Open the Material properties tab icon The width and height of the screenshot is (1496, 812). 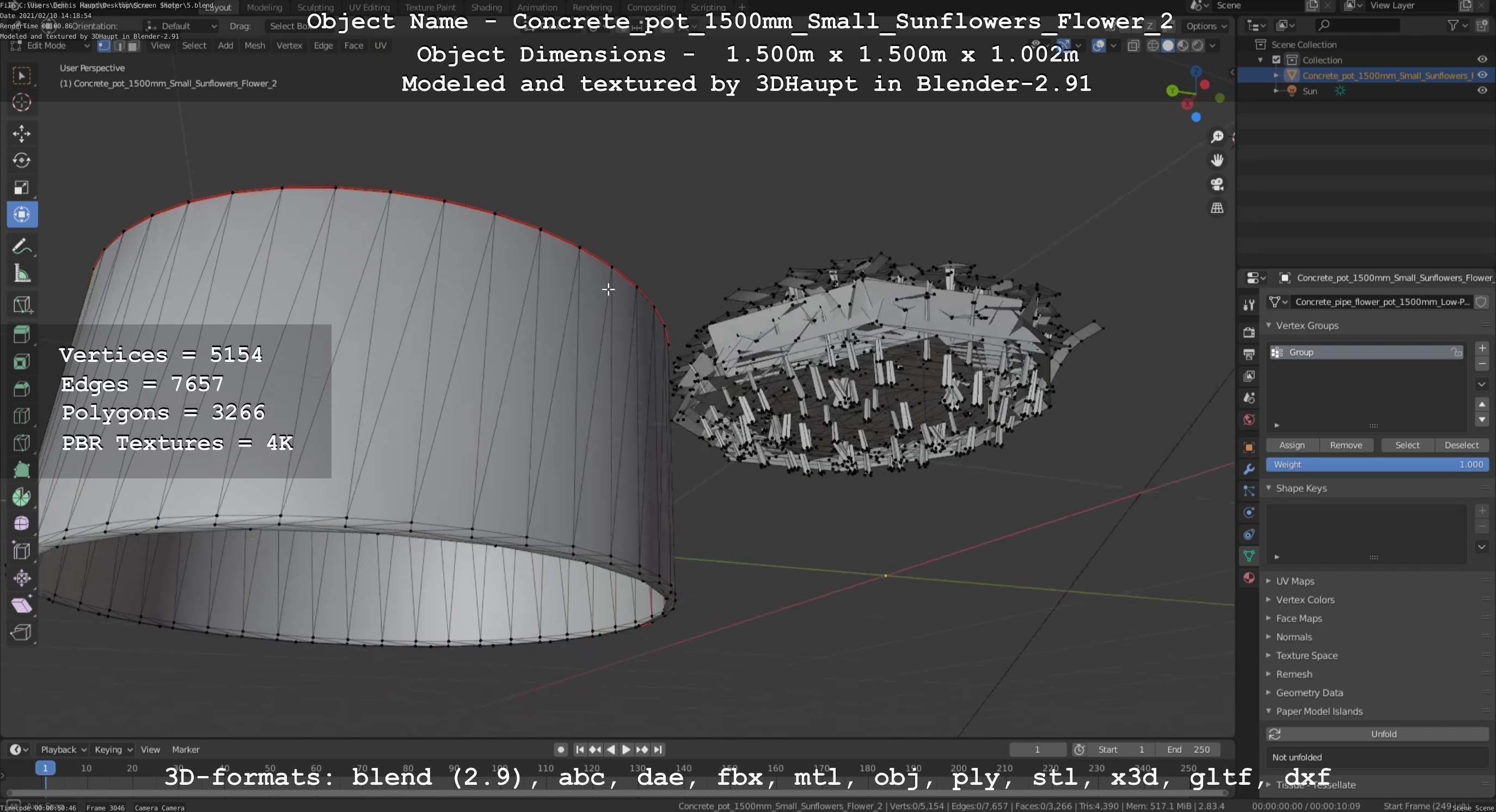(1249, 577)
